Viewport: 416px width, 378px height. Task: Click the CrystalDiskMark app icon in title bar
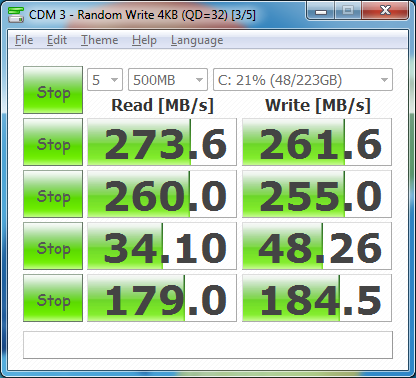pos(16,15)
